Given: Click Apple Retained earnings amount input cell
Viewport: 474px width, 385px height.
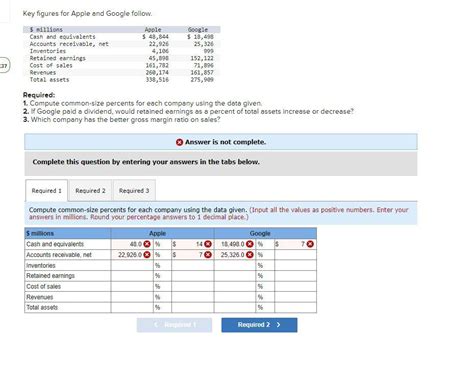Looking at the screenshot, I should click(132, 276).
